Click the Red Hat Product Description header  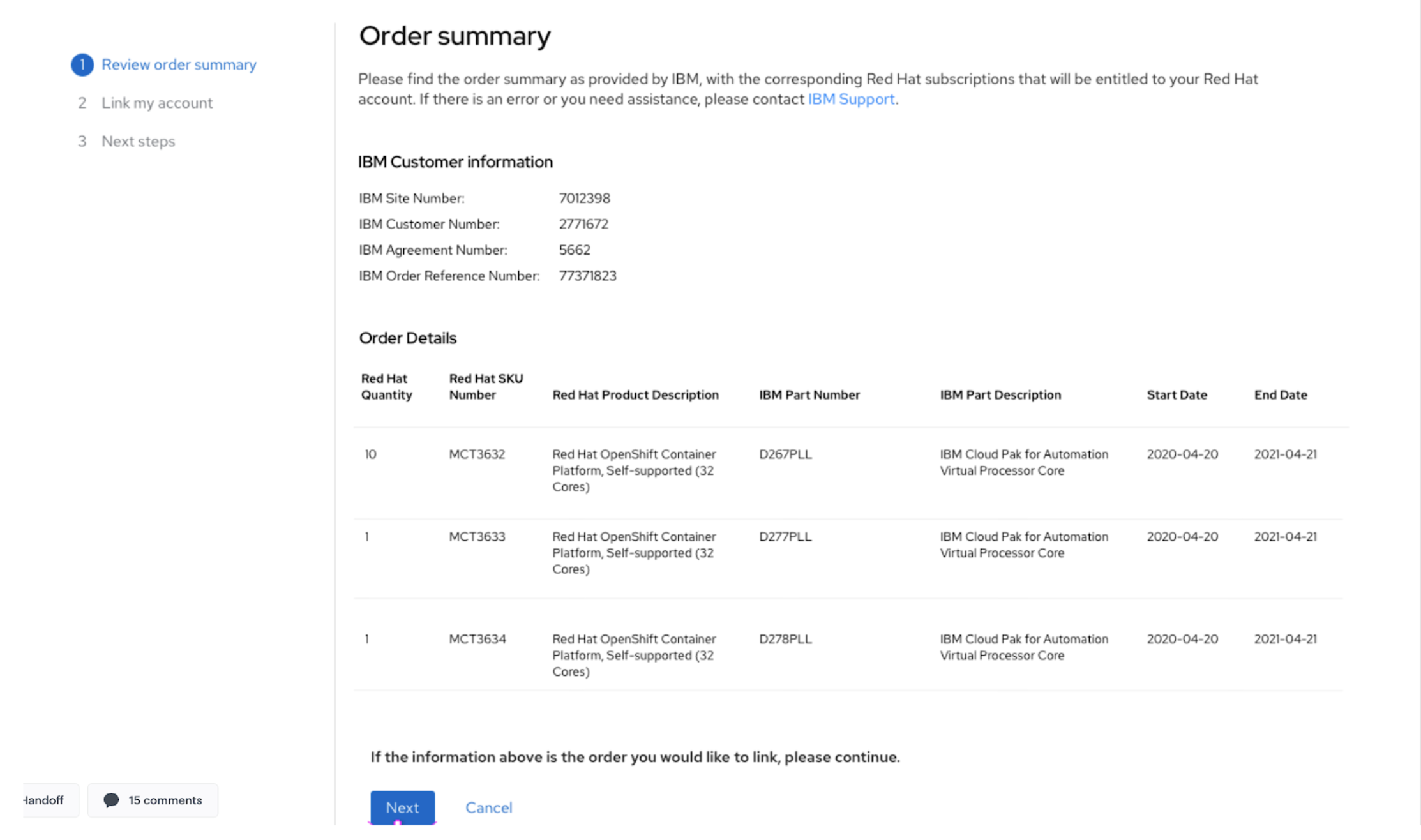[x=635, y=394]
